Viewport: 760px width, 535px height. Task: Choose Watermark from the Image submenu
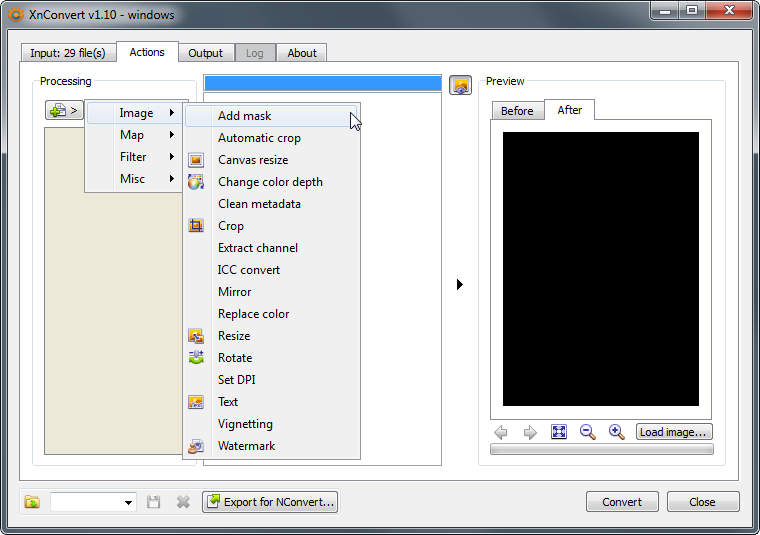tap(246, 446)
